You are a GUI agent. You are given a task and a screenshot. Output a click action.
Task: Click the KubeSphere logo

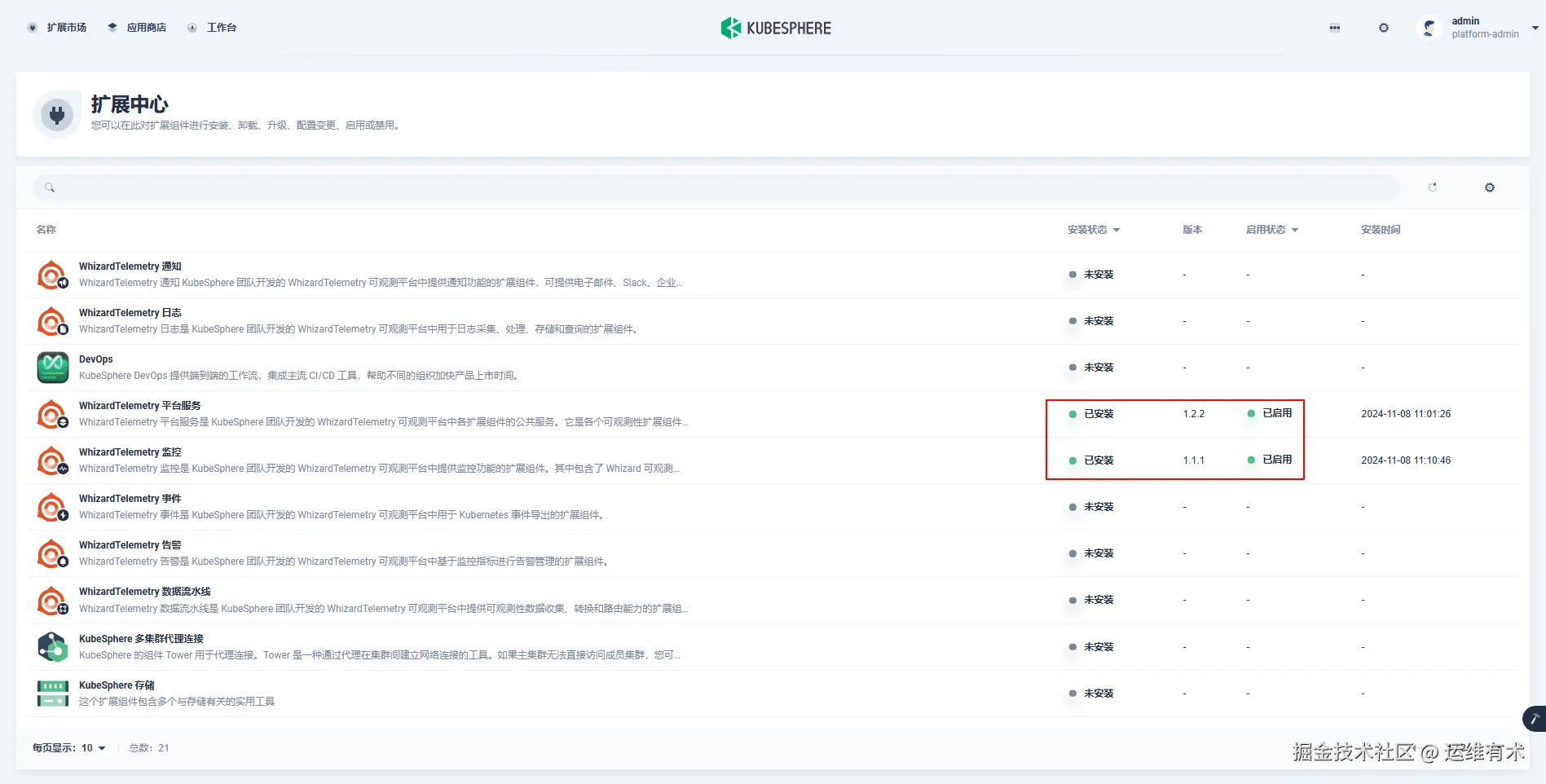click(x=776, y=28)
